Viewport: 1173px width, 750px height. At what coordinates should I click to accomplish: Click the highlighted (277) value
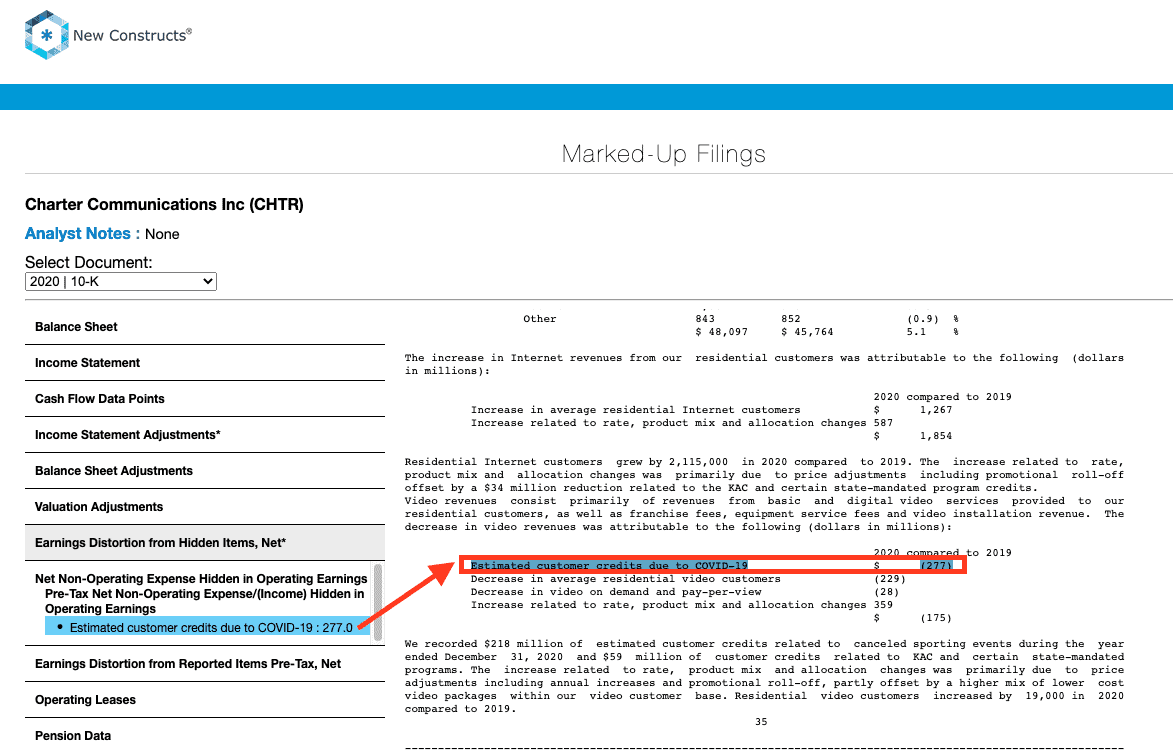pyautogui.click(x=936, y=565)
